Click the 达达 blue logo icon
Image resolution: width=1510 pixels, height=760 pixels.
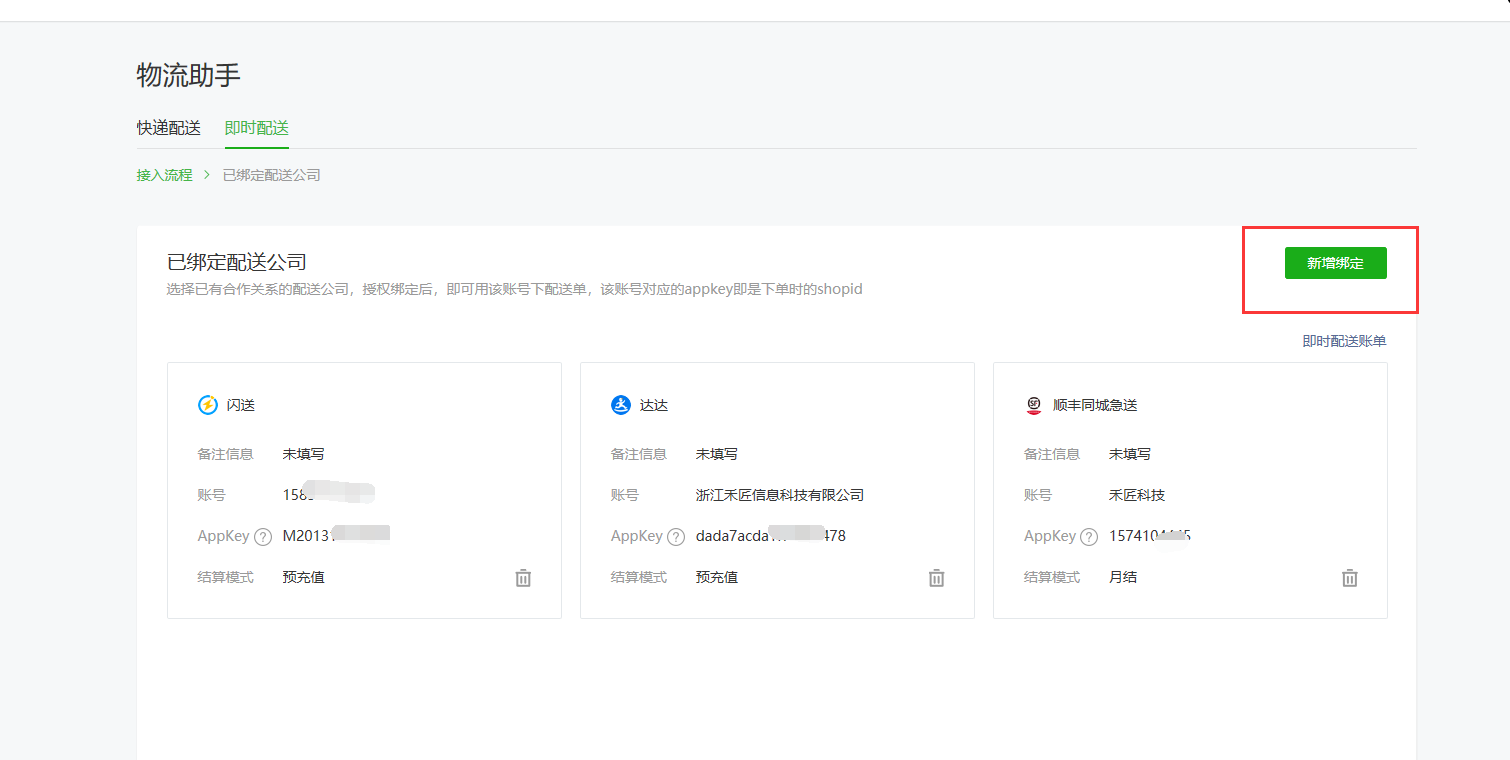621,405
